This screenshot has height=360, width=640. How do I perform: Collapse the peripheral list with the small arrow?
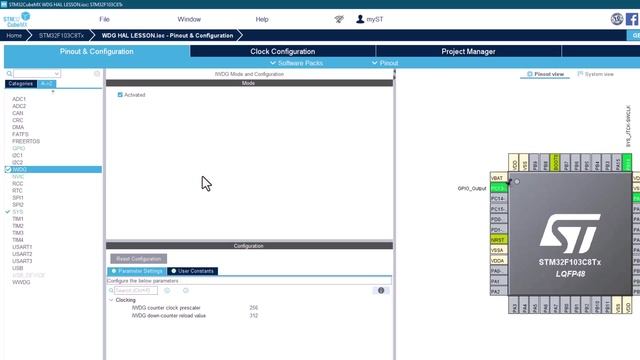click(53, 92)
